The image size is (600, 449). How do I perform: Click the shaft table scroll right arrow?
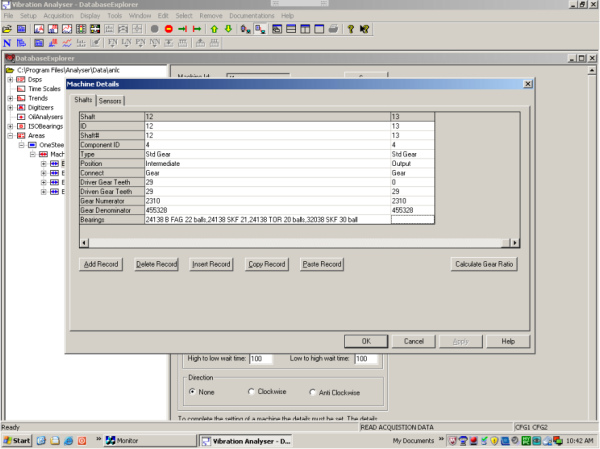point(515,243)
